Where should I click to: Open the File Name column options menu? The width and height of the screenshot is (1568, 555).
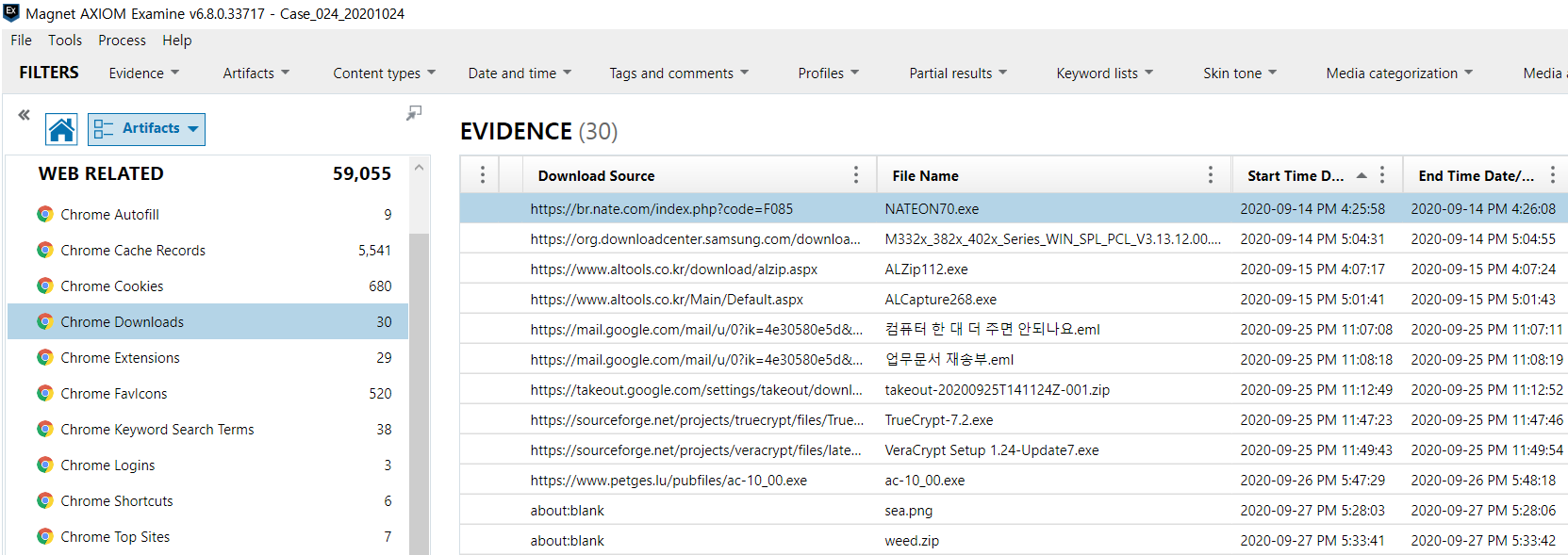coord(1211,174)
